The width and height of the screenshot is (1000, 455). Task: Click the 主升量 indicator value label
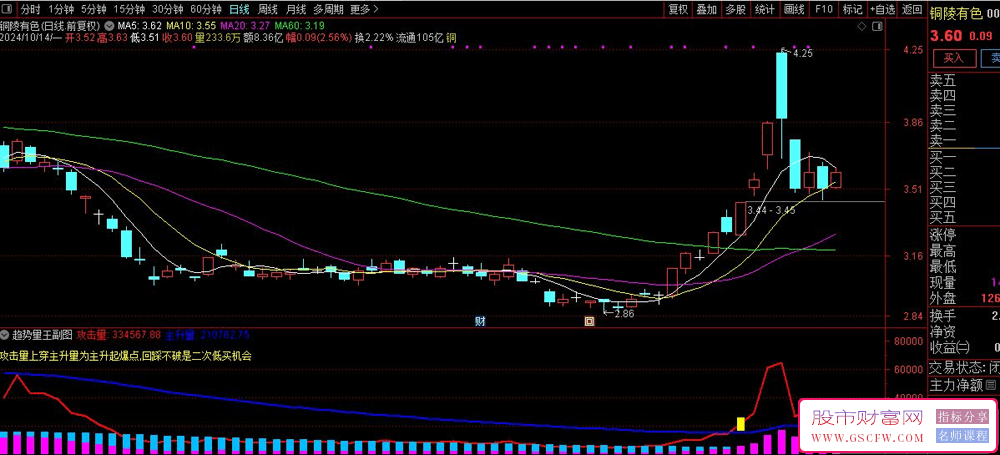point(207,334)
